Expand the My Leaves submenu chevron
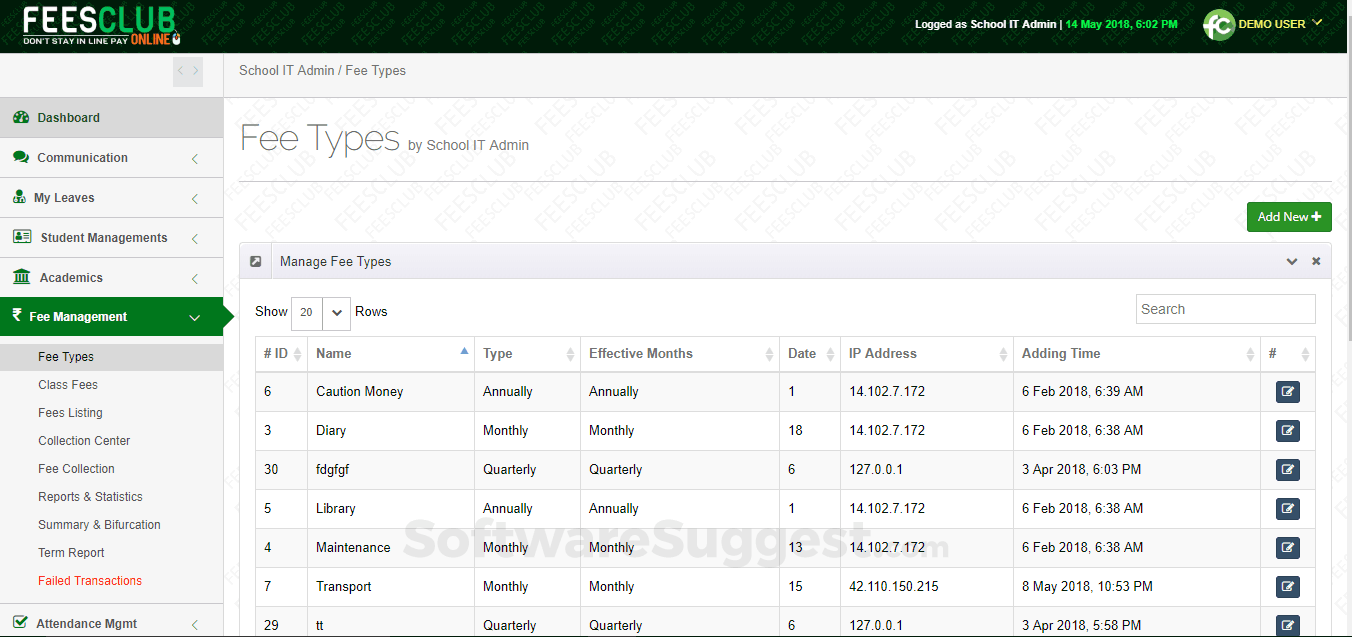The height and width of the screenshot is (637, 1352). tap(195, 198)
